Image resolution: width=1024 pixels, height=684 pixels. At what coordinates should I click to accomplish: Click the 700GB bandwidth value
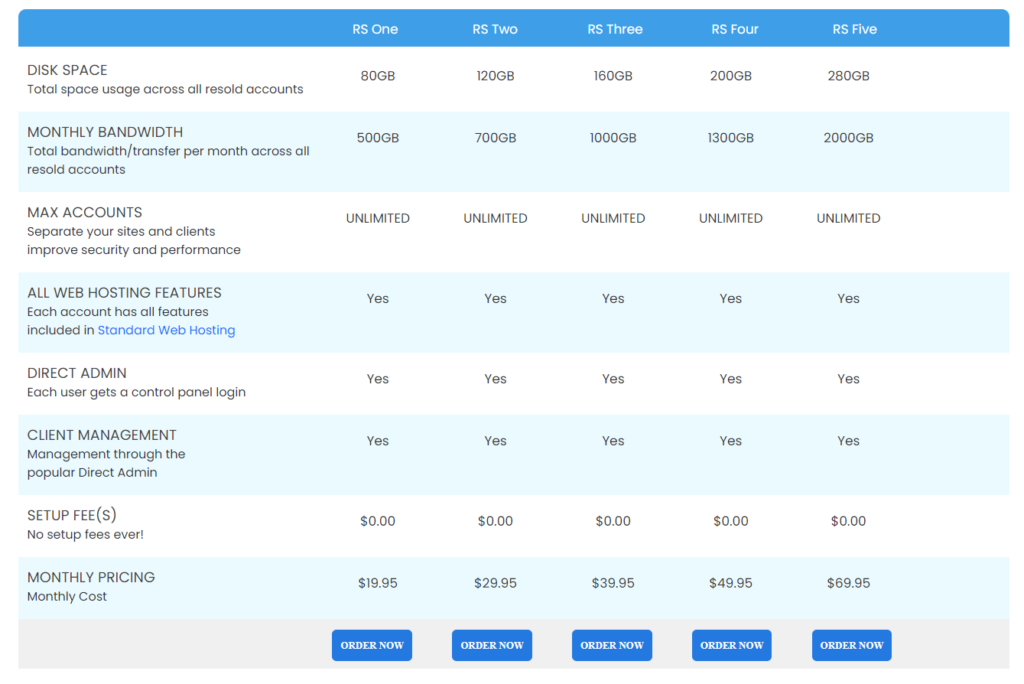(x=495, y=138)
